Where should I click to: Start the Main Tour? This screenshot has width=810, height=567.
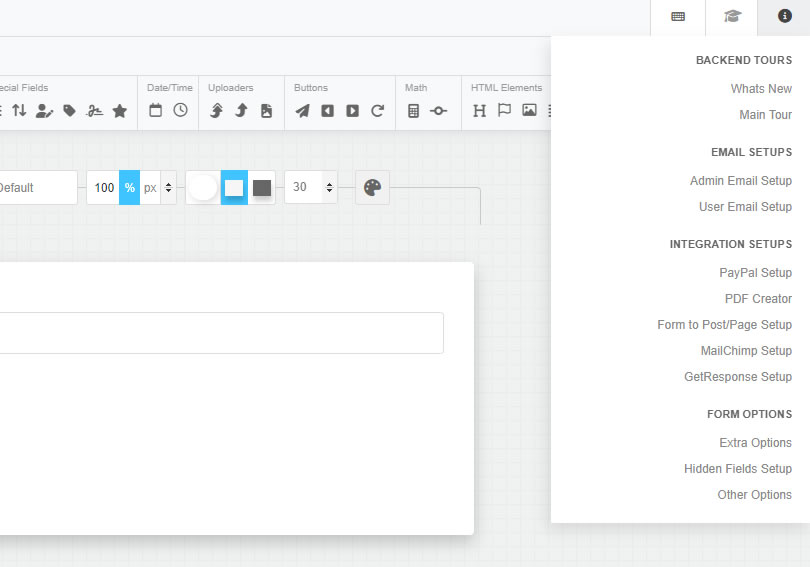(x=766, y=115)
